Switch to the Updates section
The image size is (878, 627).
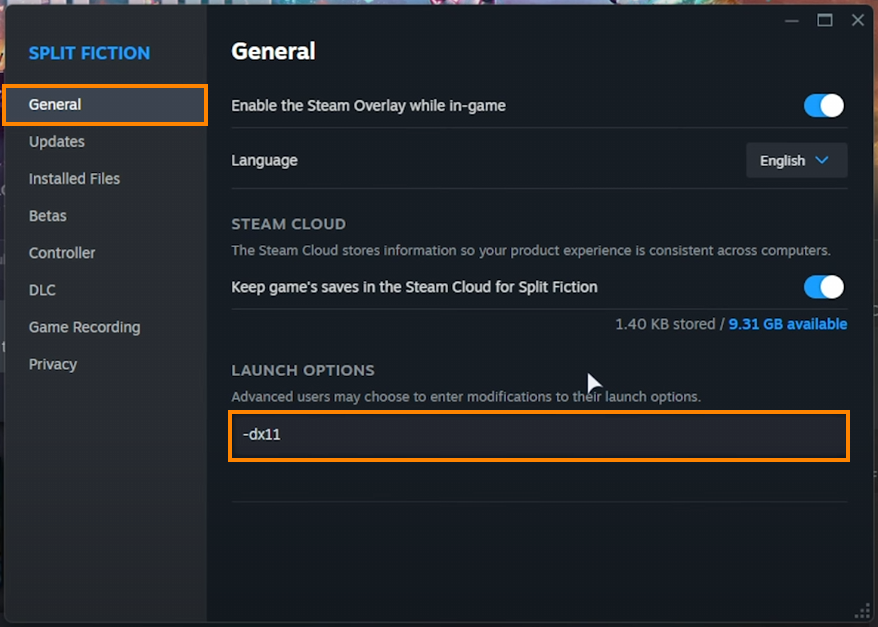pos(57,142)
